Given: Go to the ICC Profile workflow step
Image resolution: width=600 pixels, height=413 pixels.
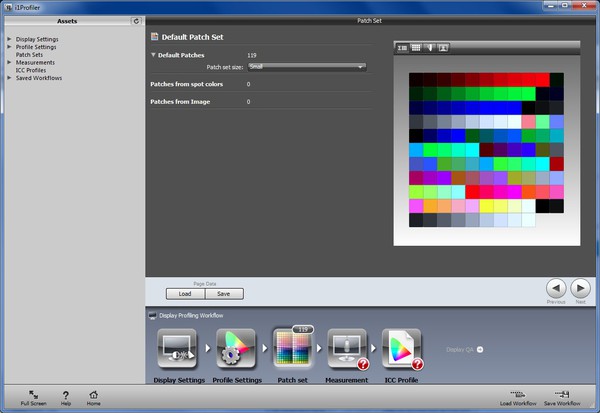Looking at the screenshot, I should point(401,349).
